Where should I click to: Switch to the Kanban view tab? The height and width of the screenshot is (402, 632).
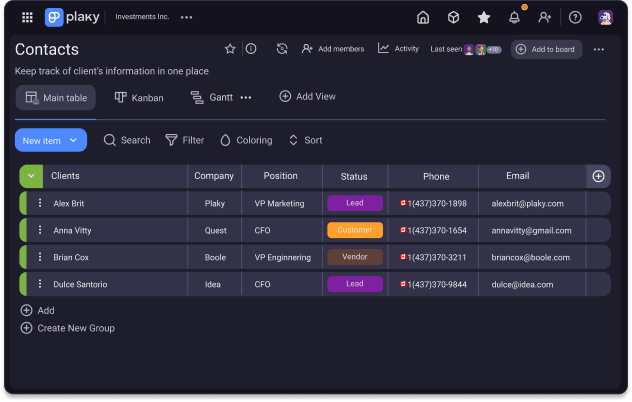(x=139, y=97)
